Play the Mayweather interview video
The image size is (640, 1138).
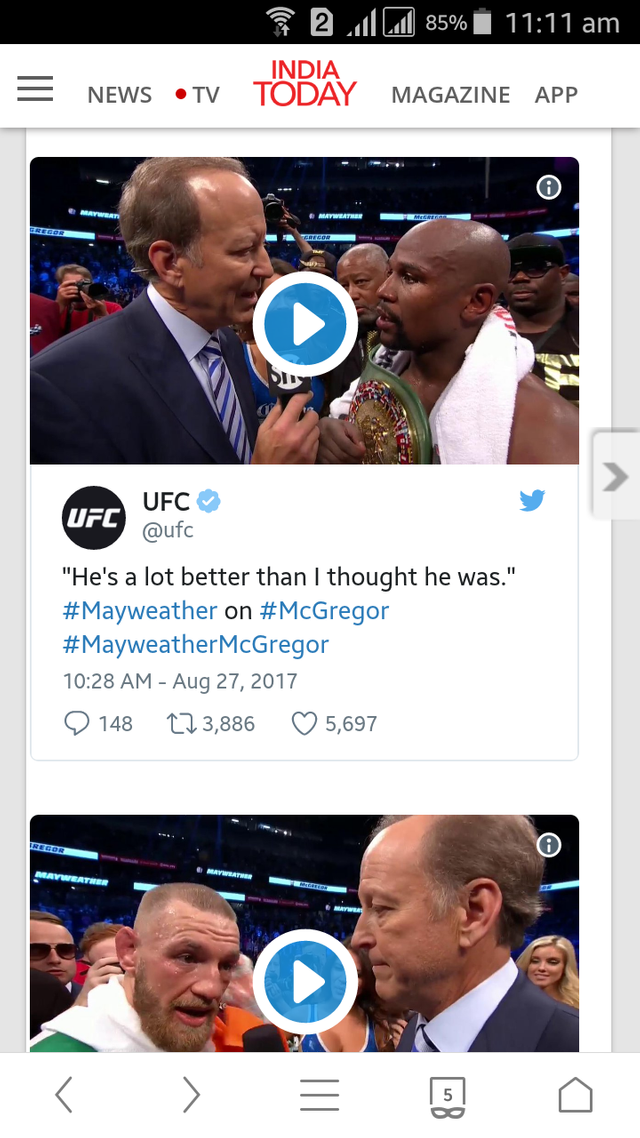(305, 324)
